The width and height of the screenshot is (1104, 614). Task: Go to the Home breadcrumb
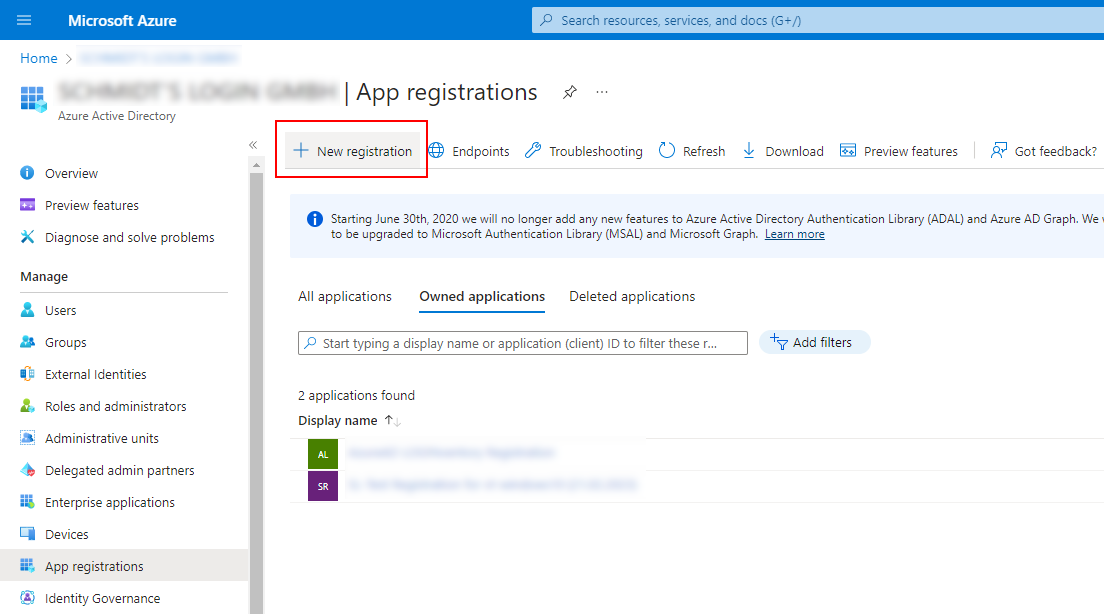click(39, 58)
